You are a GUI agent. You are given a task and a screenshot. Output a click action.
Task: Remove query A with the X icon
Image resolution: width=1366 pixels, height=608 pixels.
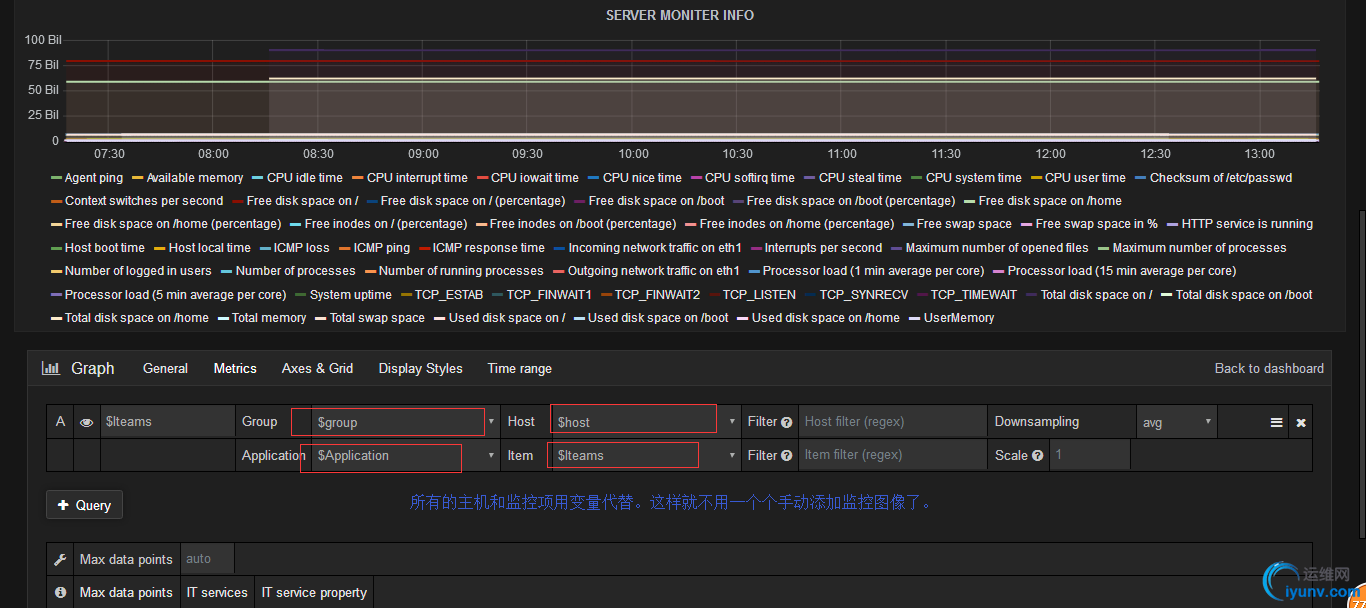pyautogui.click(x=1301, y=422)
